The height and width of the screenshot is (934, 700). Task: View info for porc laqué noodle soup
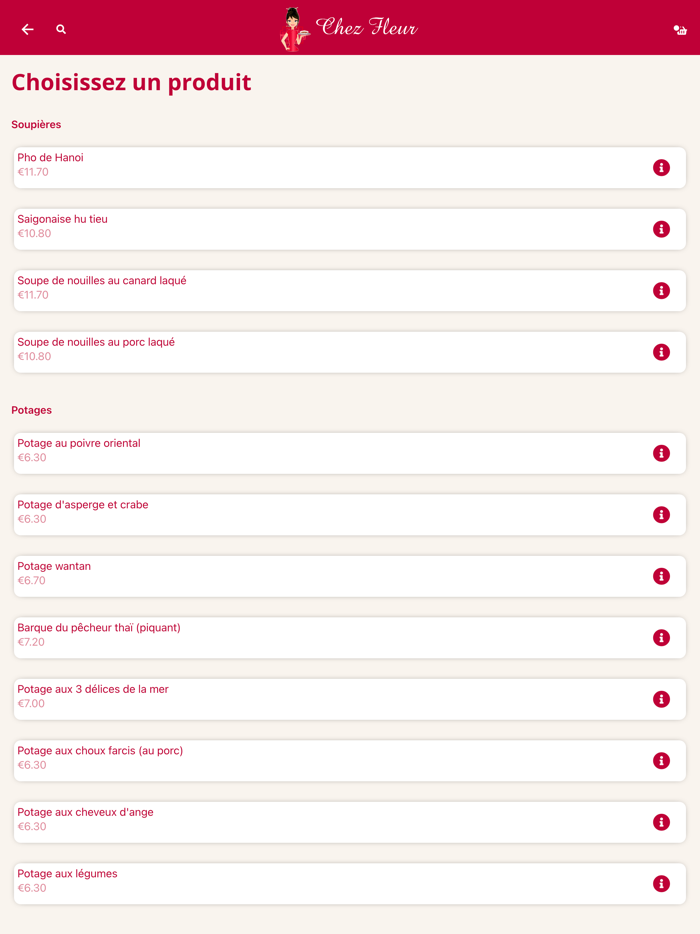(661, 352)
